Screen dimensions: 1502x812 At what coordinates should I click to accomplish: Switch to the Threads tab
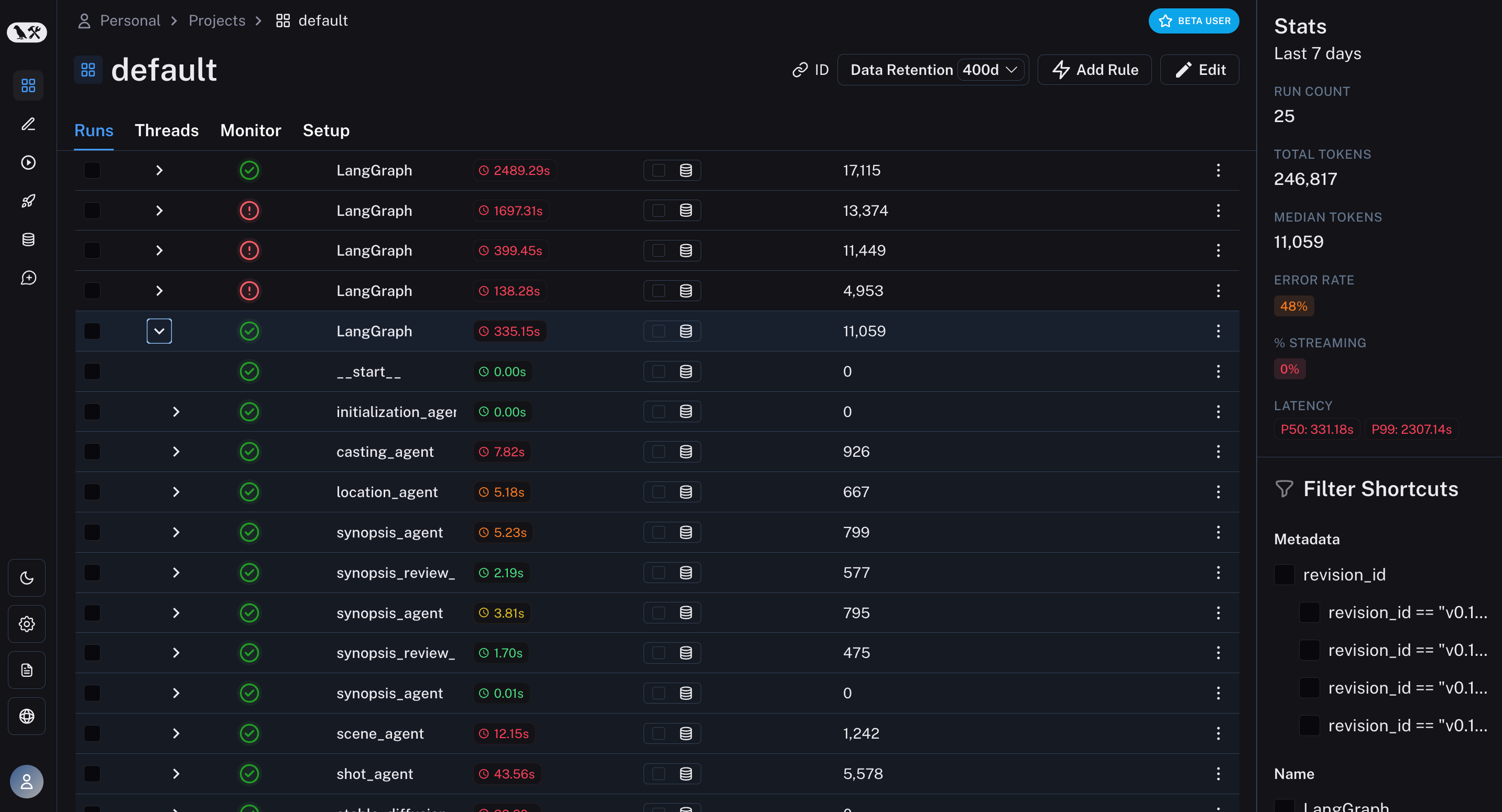[x=167, y=130]
